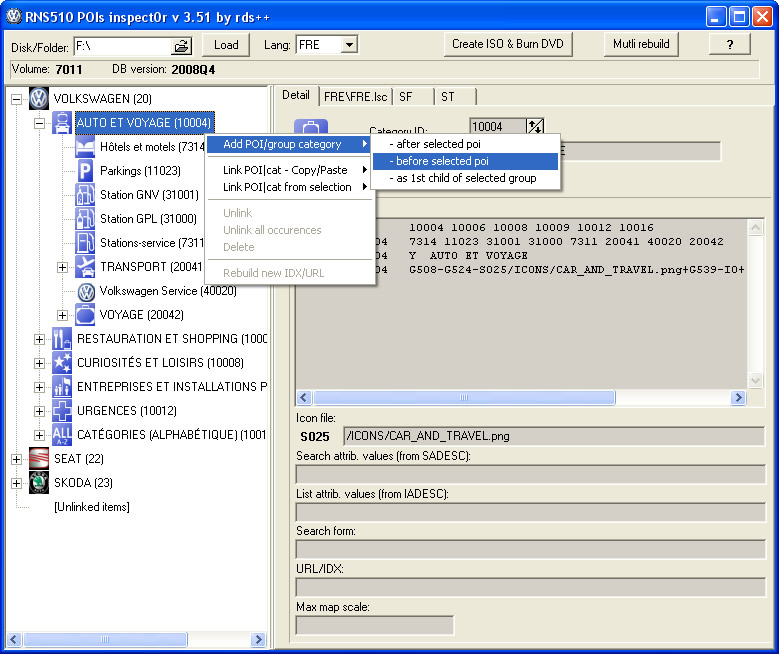Switch to the FRE\FRE.lsc tab
The height and width of the screenshot is (654, 779).
354,96
